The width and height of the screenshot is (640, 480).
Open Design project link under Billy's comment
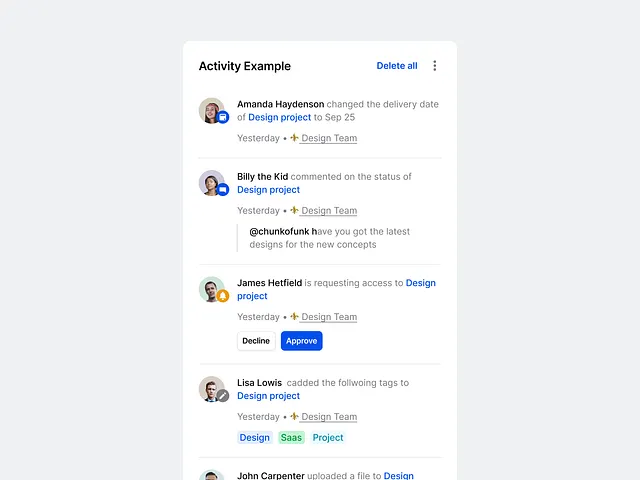[x=269, y=190]
